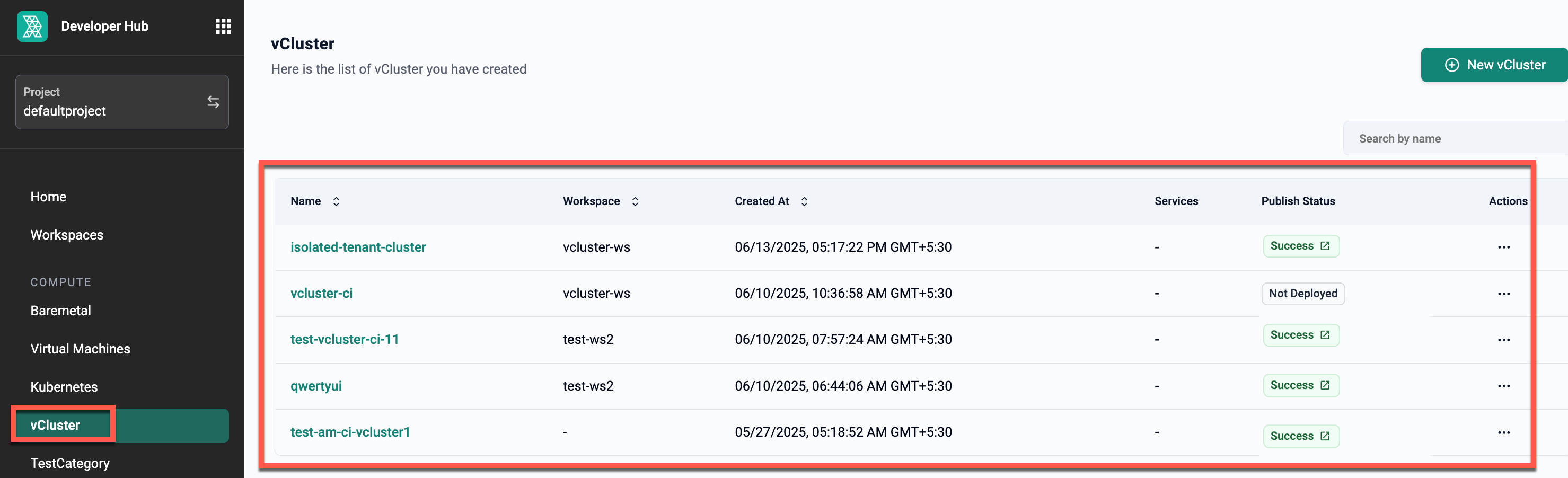
Task: Open the qwertyui vCluster link
Action: coord(316,386)
